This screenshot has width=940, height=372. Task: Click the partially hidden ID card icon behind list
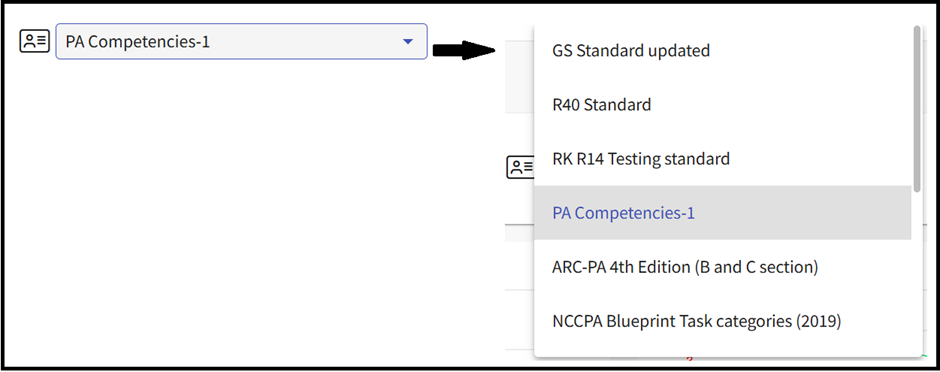(x=520, y=168)
